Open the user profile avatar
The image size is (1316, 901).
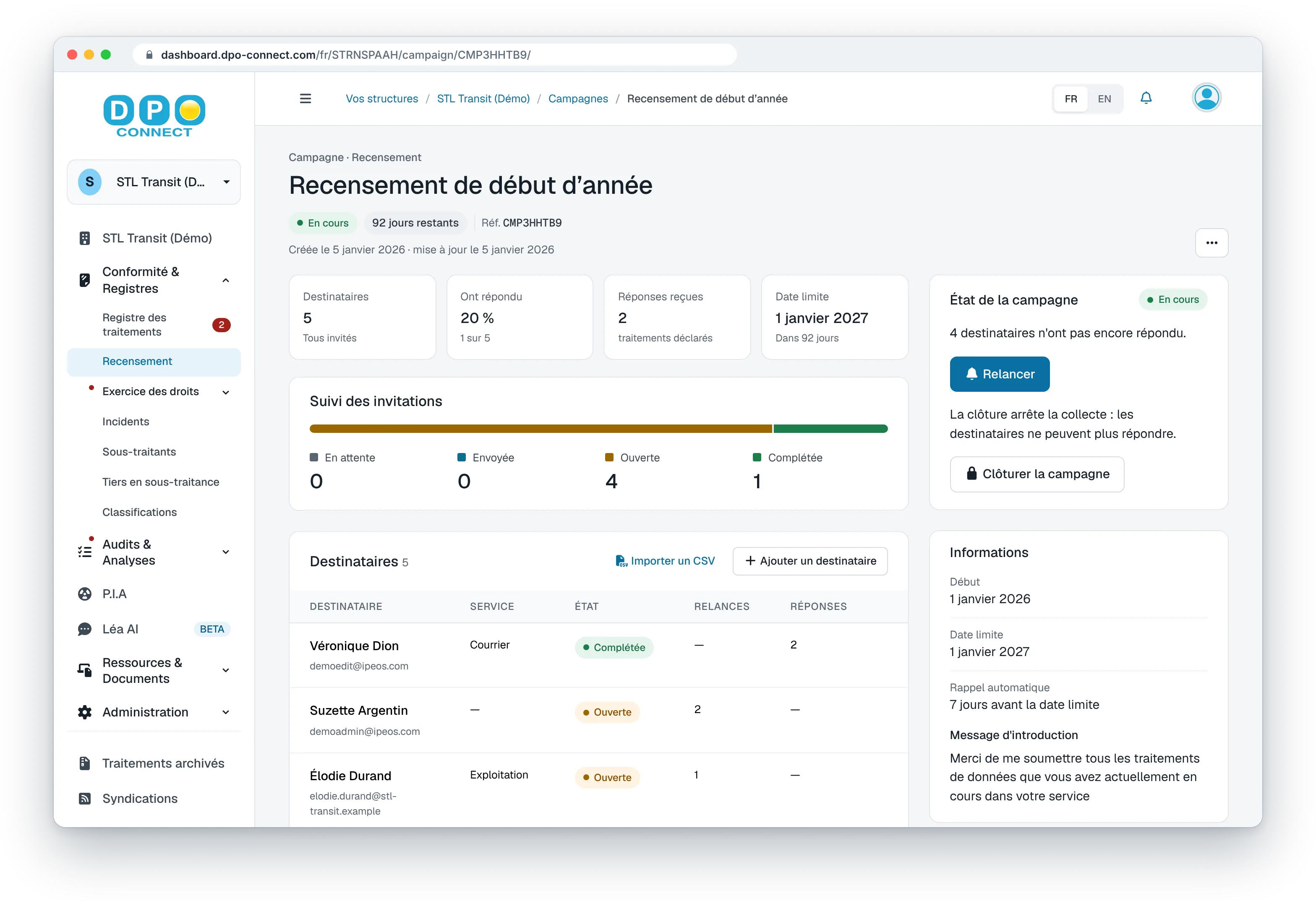tap(1207, 98)
